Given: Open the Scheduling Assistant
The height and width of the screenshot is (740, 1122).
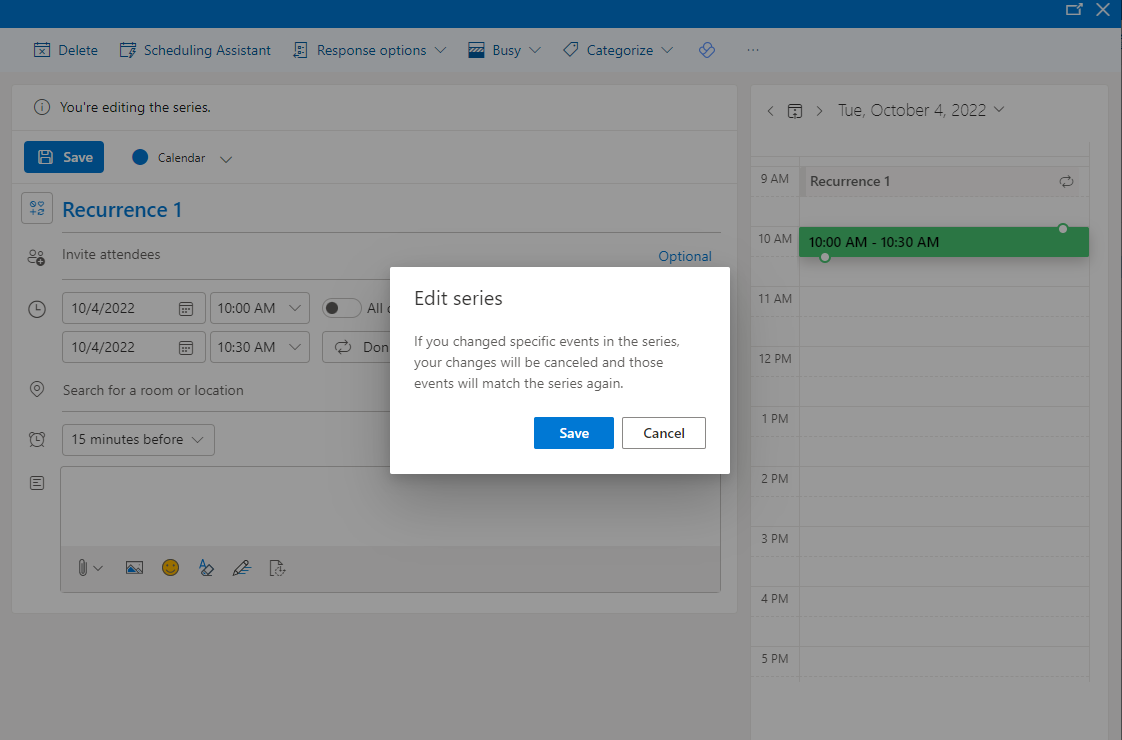Looking at the screenshot, I should [195, 50].
